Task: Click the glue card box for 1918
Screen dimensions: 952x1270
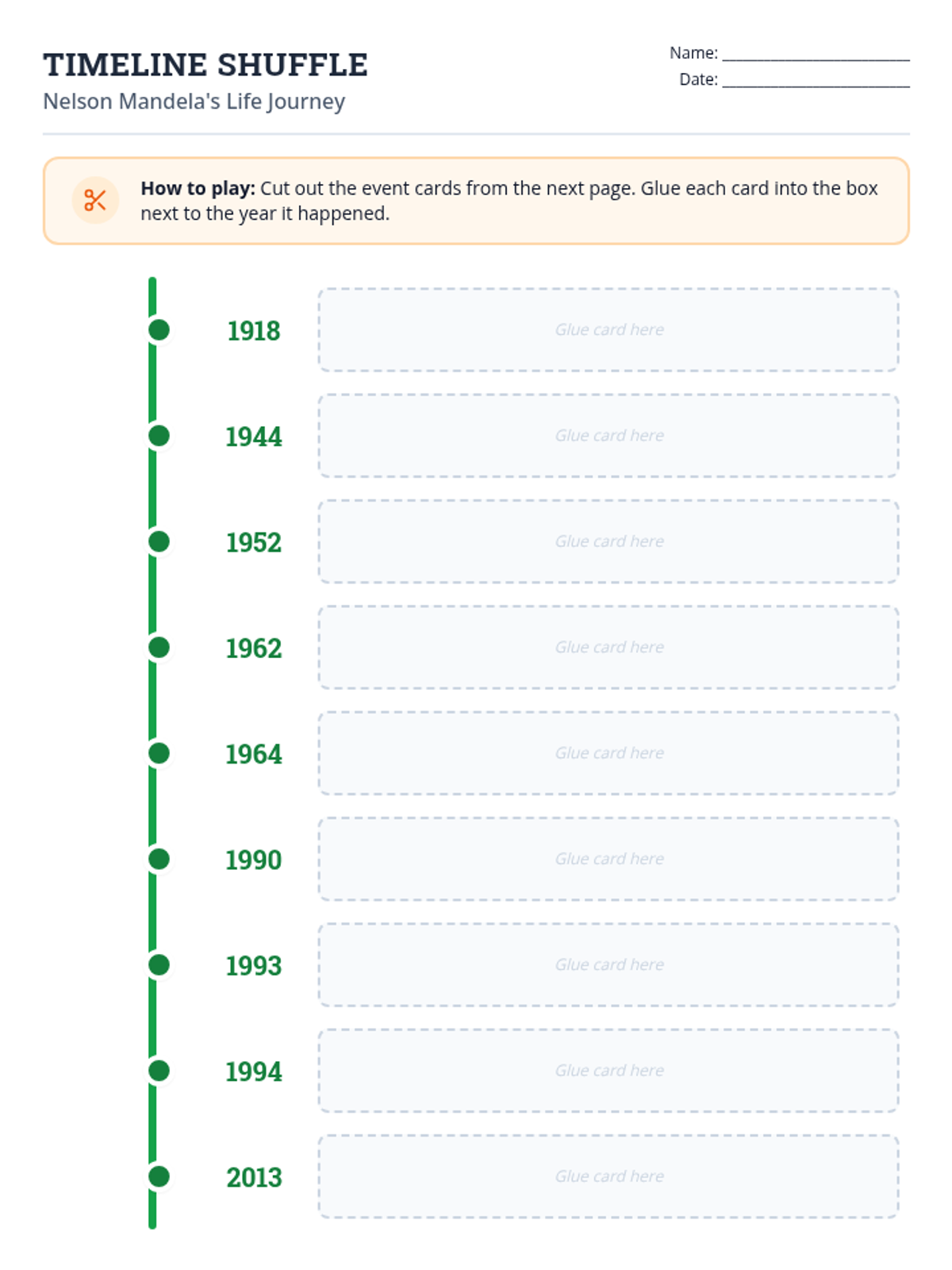Action: (608, 330)
